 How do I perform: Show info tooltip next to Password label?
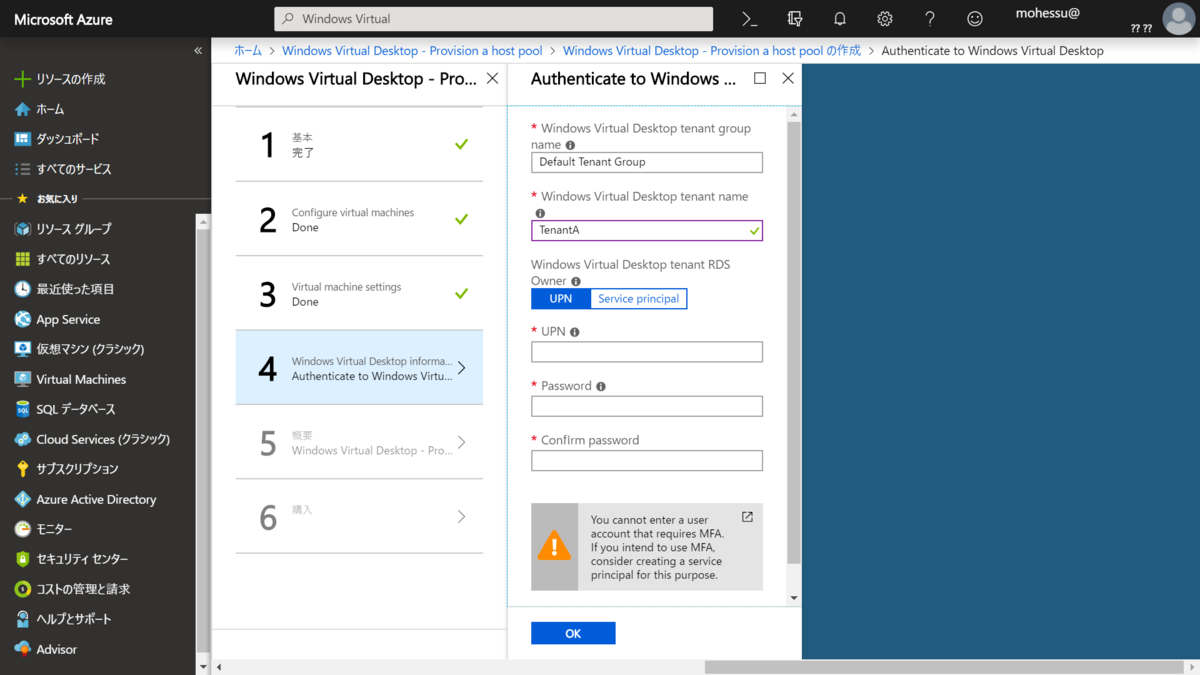600,386
